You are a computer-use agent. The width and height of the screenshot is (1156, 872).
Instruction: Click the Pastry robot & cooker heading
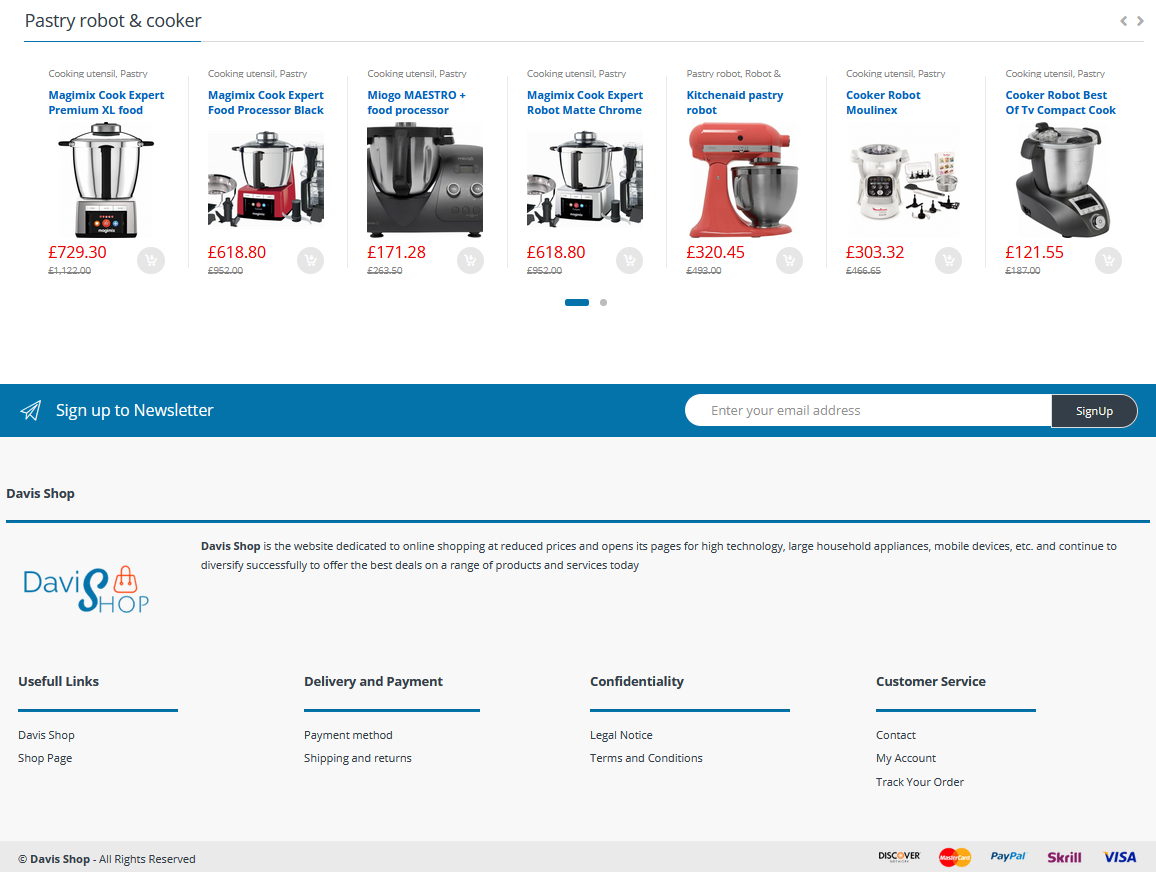click(113, 21)
